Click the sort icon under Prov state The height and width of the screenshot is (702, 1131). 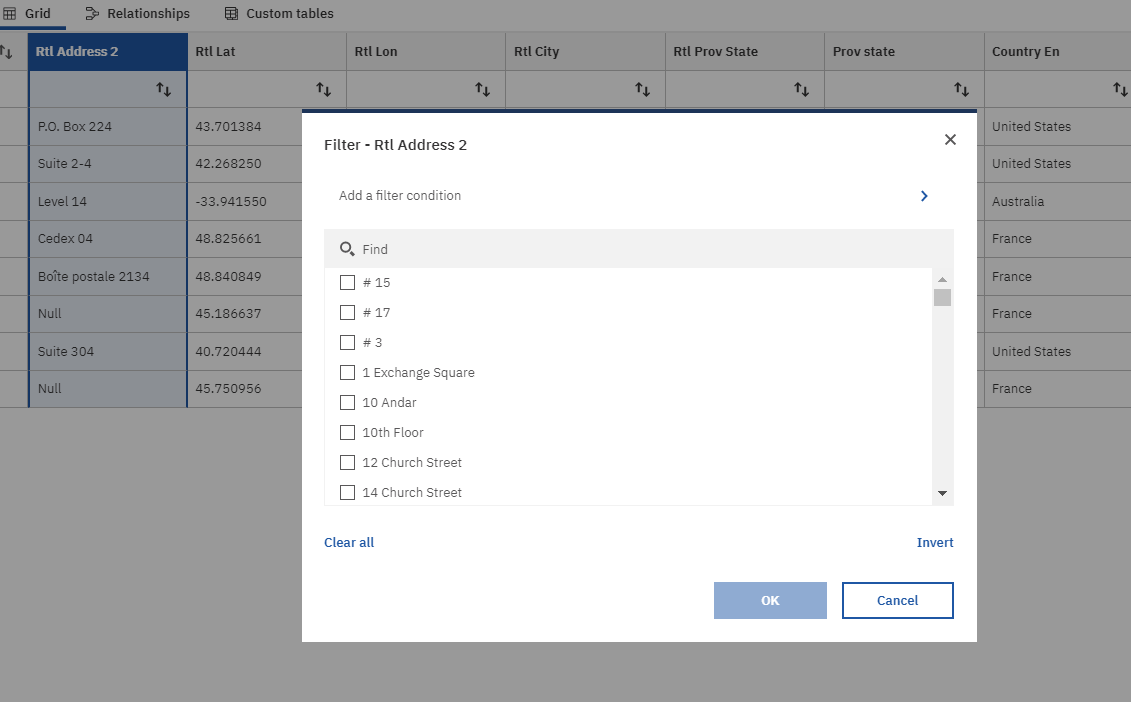tap(961, 89)
